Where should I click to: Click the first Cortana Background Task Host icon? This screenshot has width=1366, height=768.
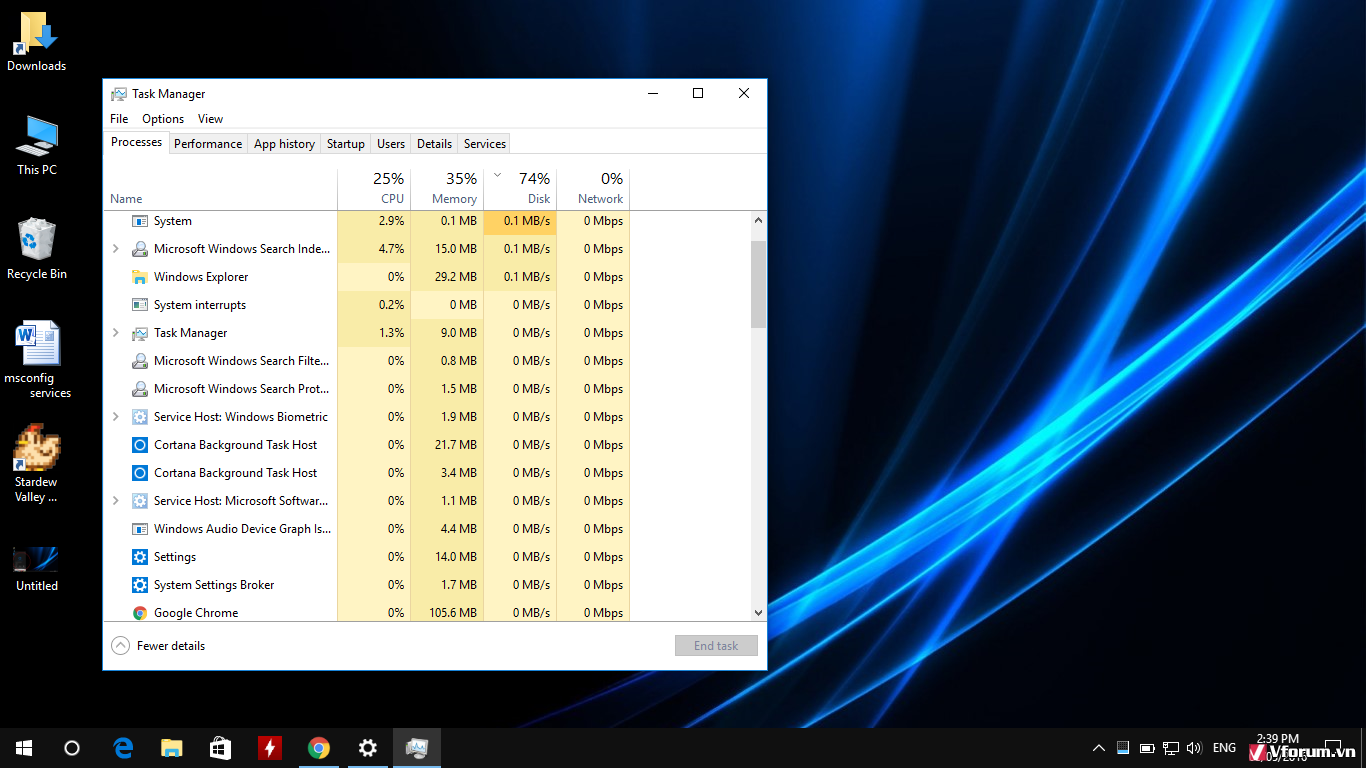coord(140,445)
